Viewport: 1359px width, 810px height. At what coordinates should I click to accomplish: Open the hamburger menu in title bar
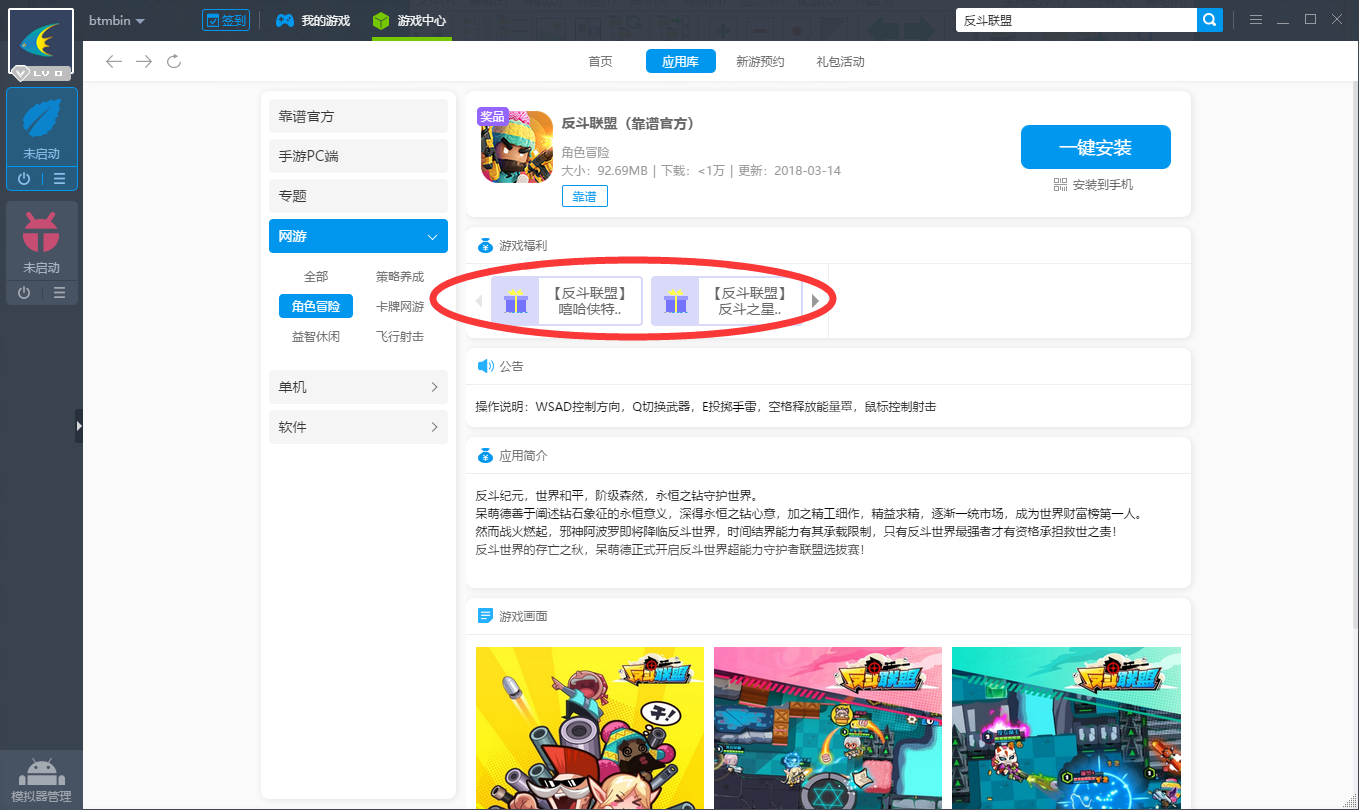coord(1256,20)
